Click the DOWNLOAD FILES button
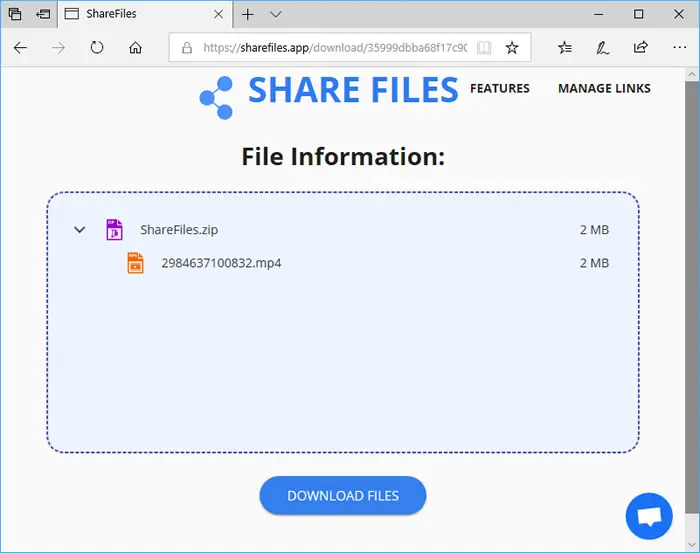 [x=343, y=495]
